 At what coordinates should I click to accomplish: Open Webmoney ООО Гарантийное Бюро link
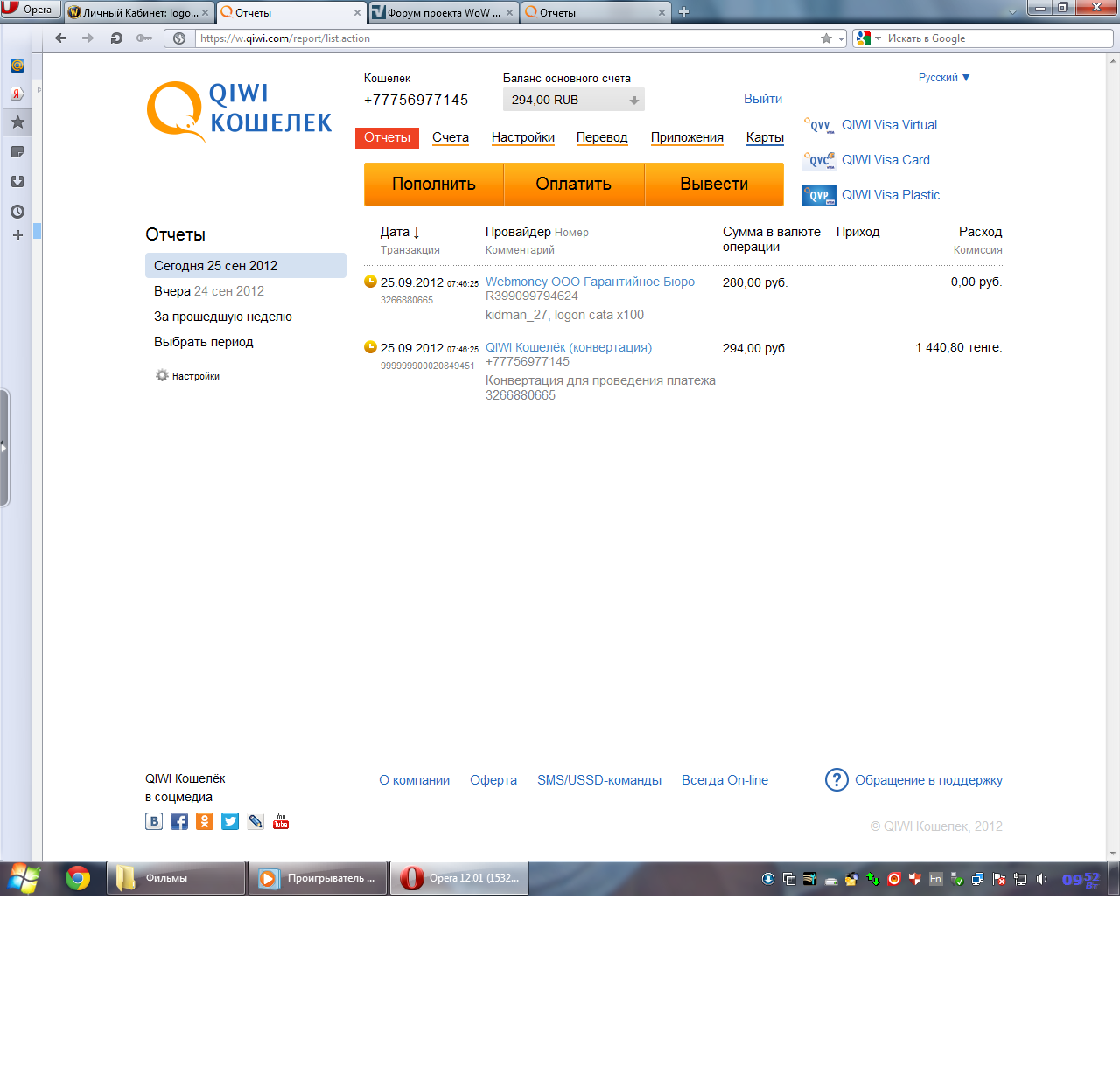click(590, 282)
